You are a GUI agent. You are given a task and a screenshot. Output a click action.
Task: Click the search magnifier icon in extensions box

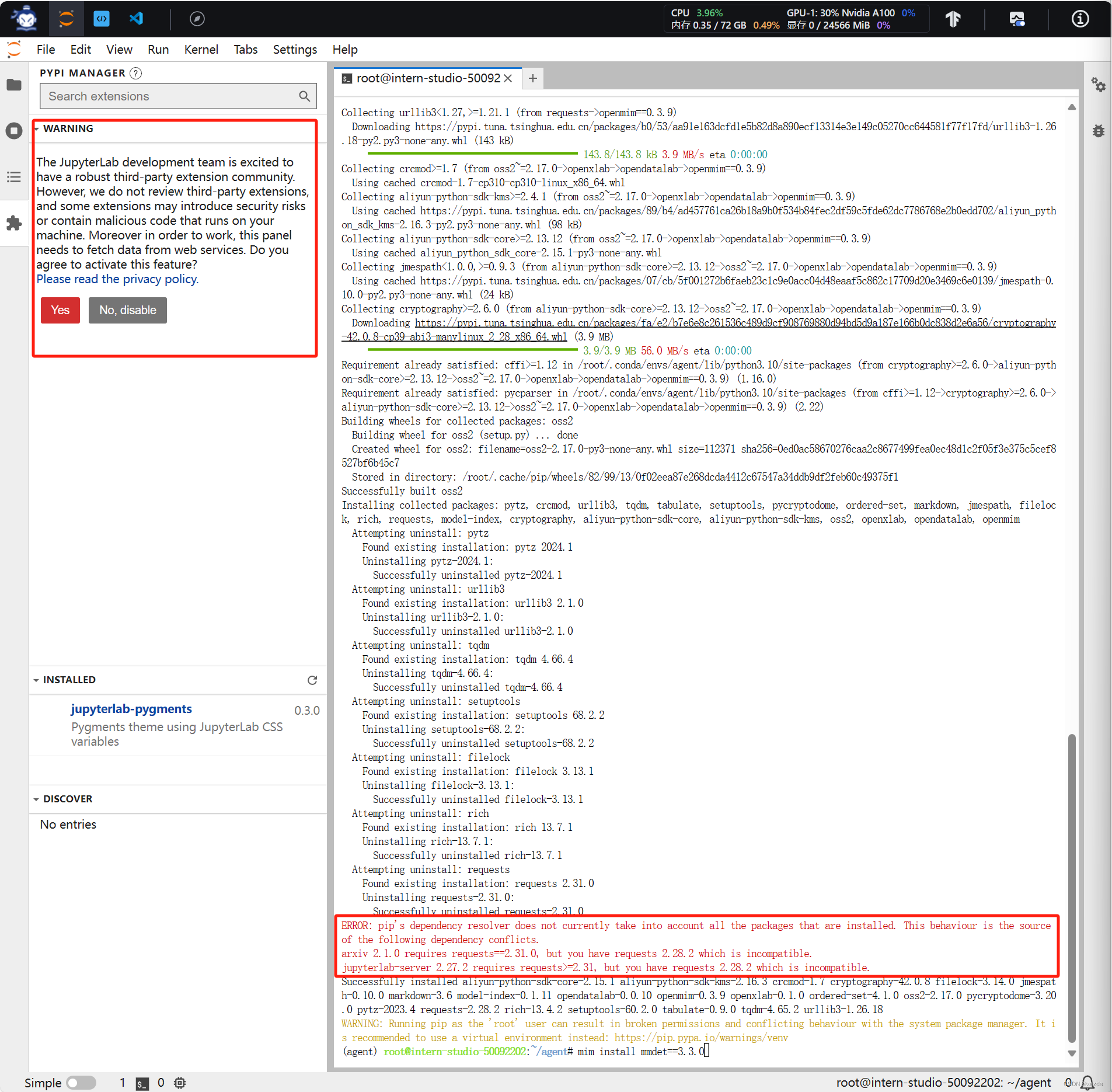click(304, 96)
